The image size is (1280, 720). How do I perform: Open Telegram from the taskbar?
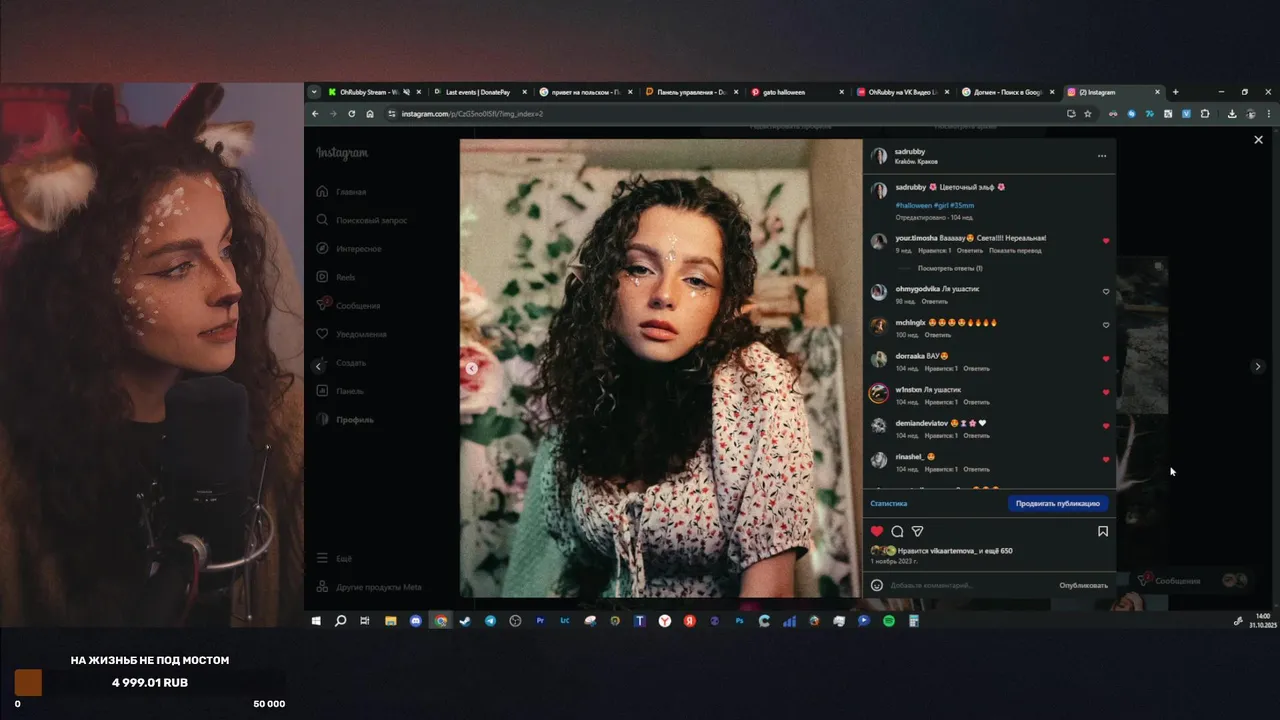(490, 621)
